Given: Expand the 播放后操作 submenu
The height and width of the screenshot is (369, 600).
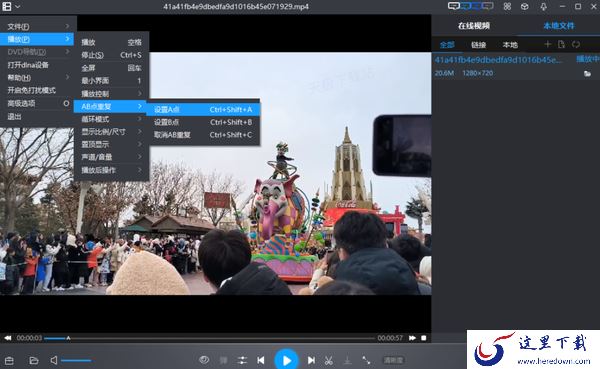Looking at the screenshot, I should coord(111,170).
